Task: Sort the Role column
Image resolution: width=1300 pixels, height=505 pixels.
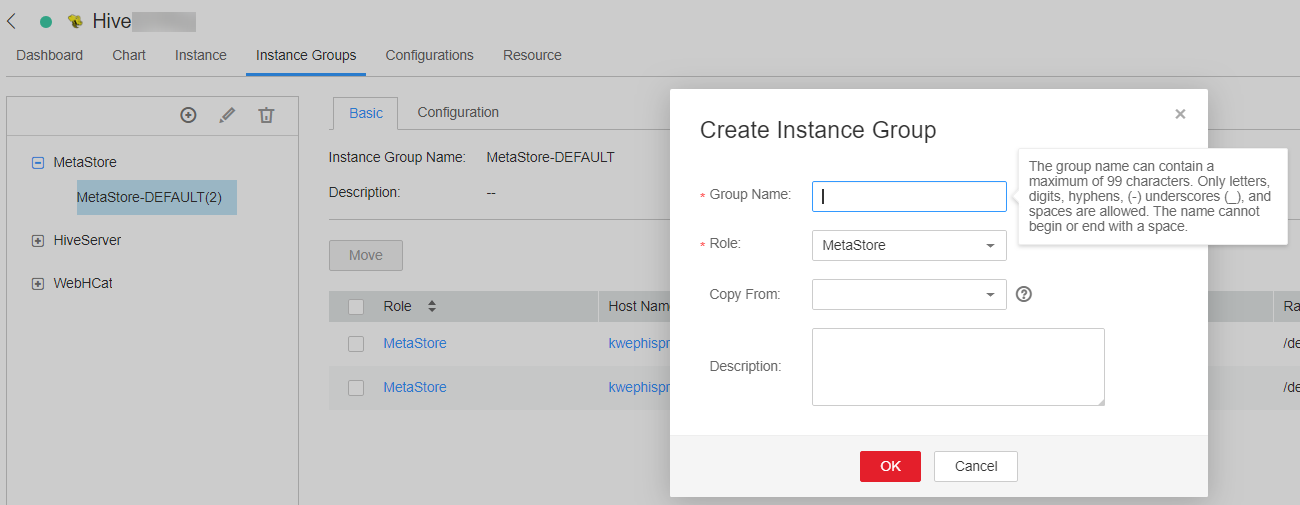Action: pyautogui.click(x=432, y=306)
